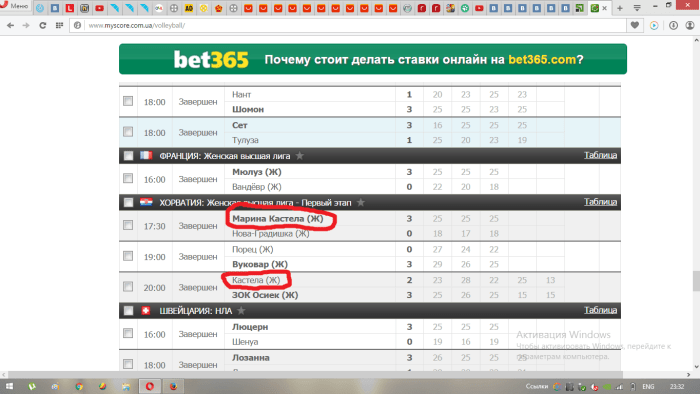Star the Croatia Women's League section
Screen dimensions: 700x394
361,203
